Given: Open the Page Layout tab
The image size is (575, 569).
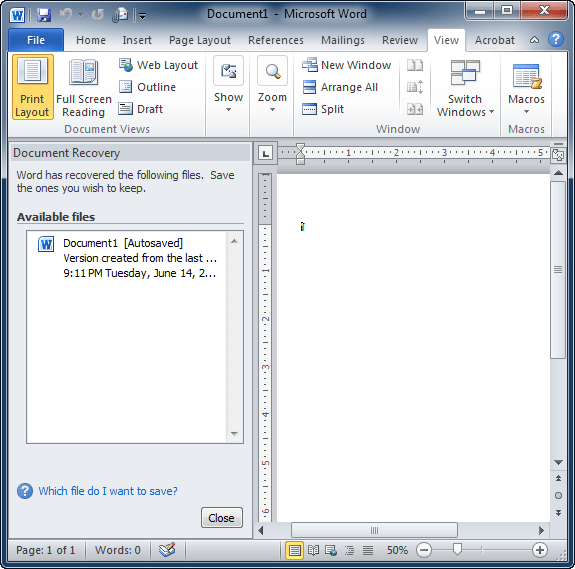Looking at the screenshot, I should pos(199,40).
